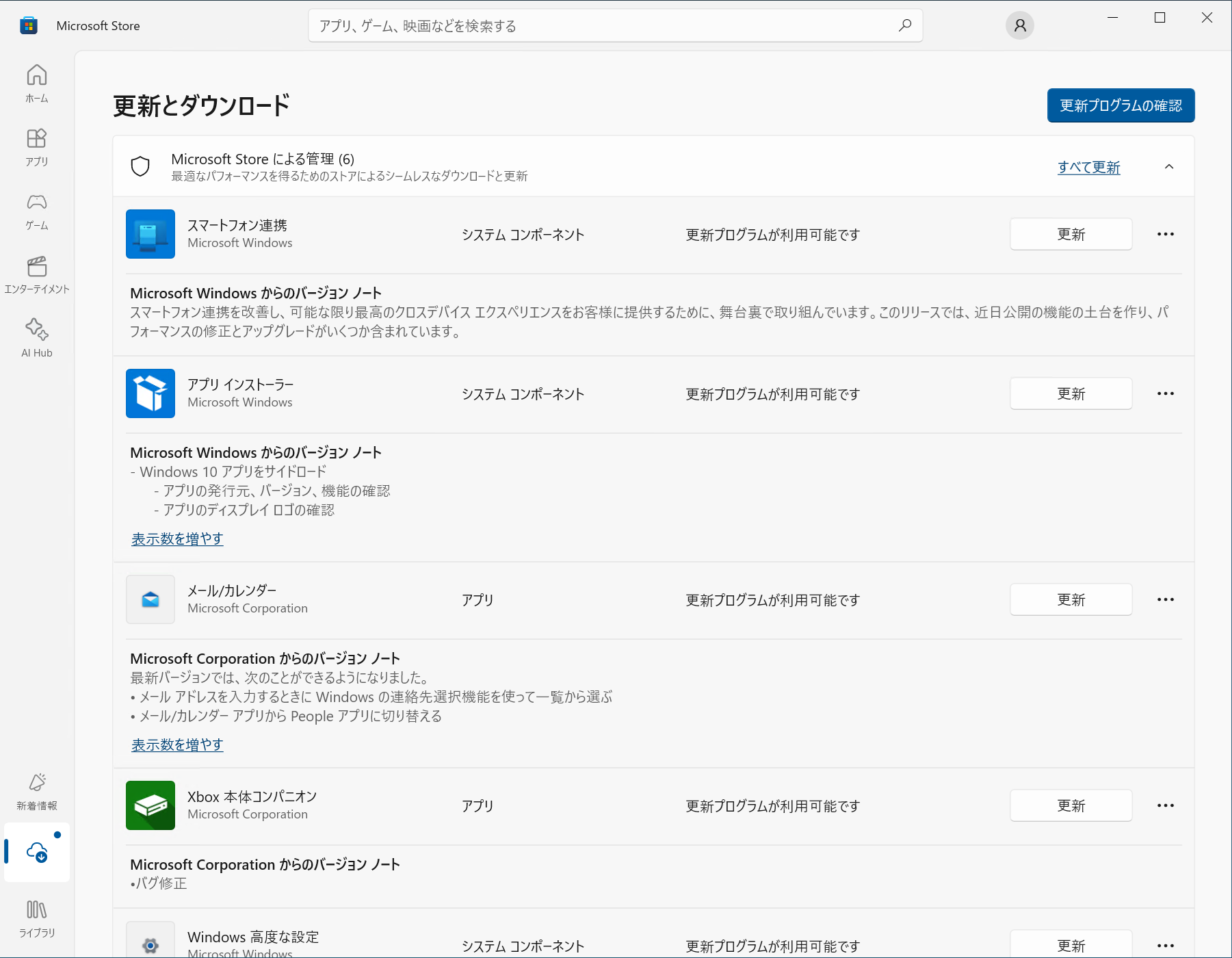Click the •バグ修正 release note text
The image size is (1232, 958).
pyautogui.click(x=159, y=883)
